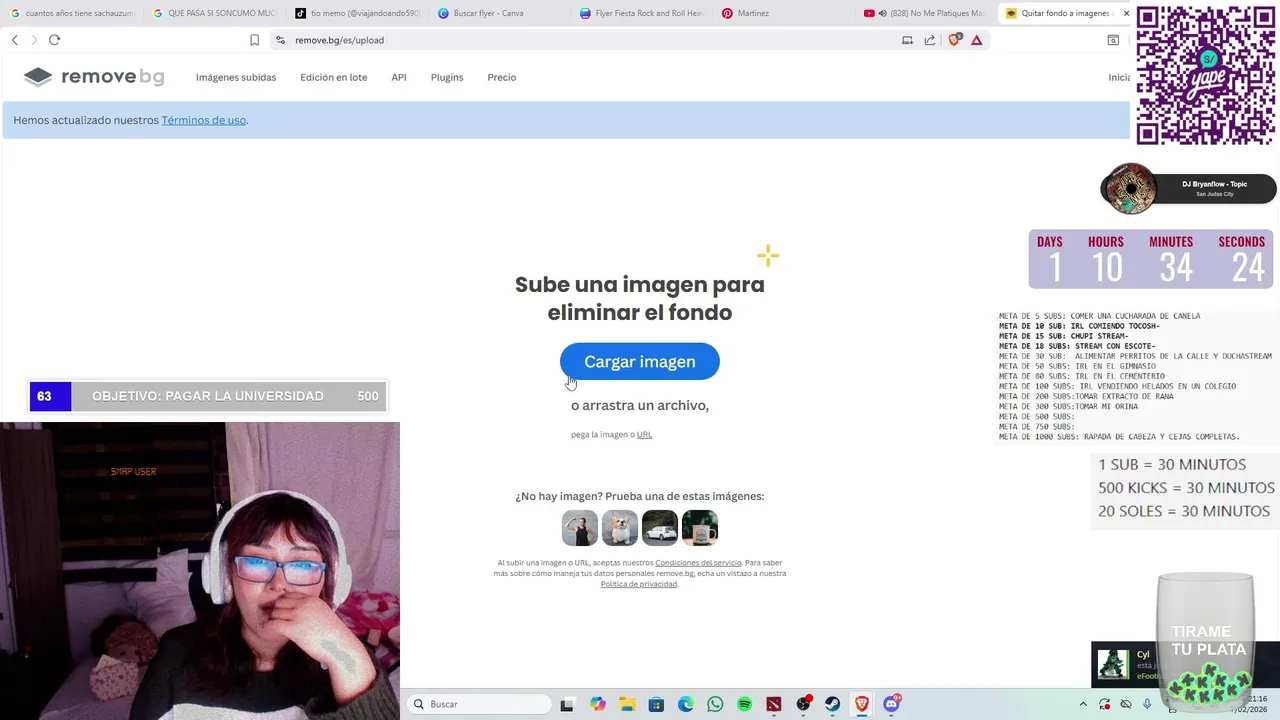Image resolution: width=1280 pixels, height=720 pixels.
Task: Open Discord from the taskbar
Action: click(x=891, y=705)
